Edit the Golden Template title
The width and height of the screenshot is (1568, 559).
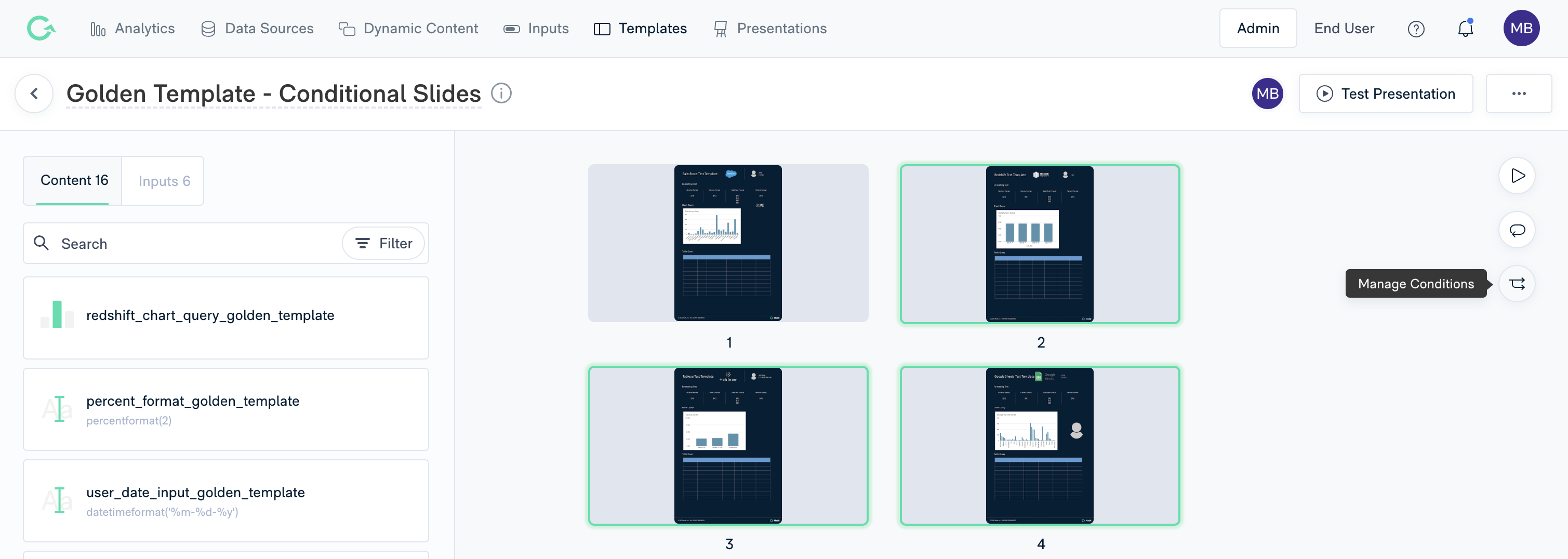pos(273,94)
